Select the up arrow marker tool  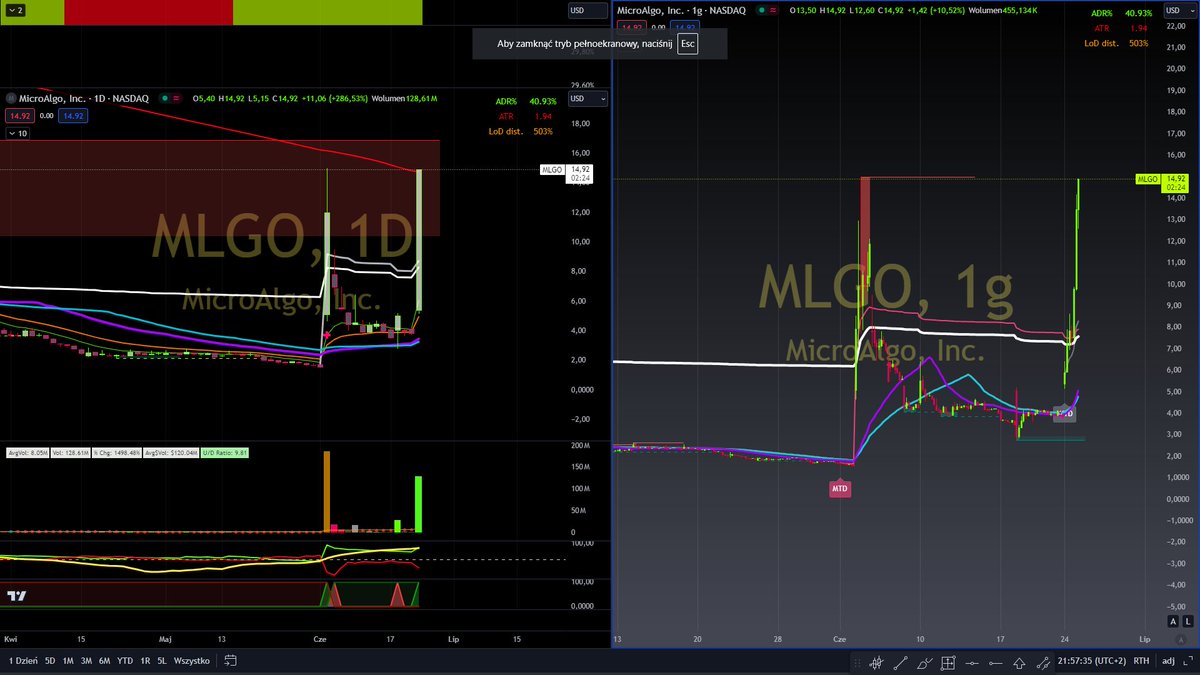pyautogui.click(x=1020, y=662)
